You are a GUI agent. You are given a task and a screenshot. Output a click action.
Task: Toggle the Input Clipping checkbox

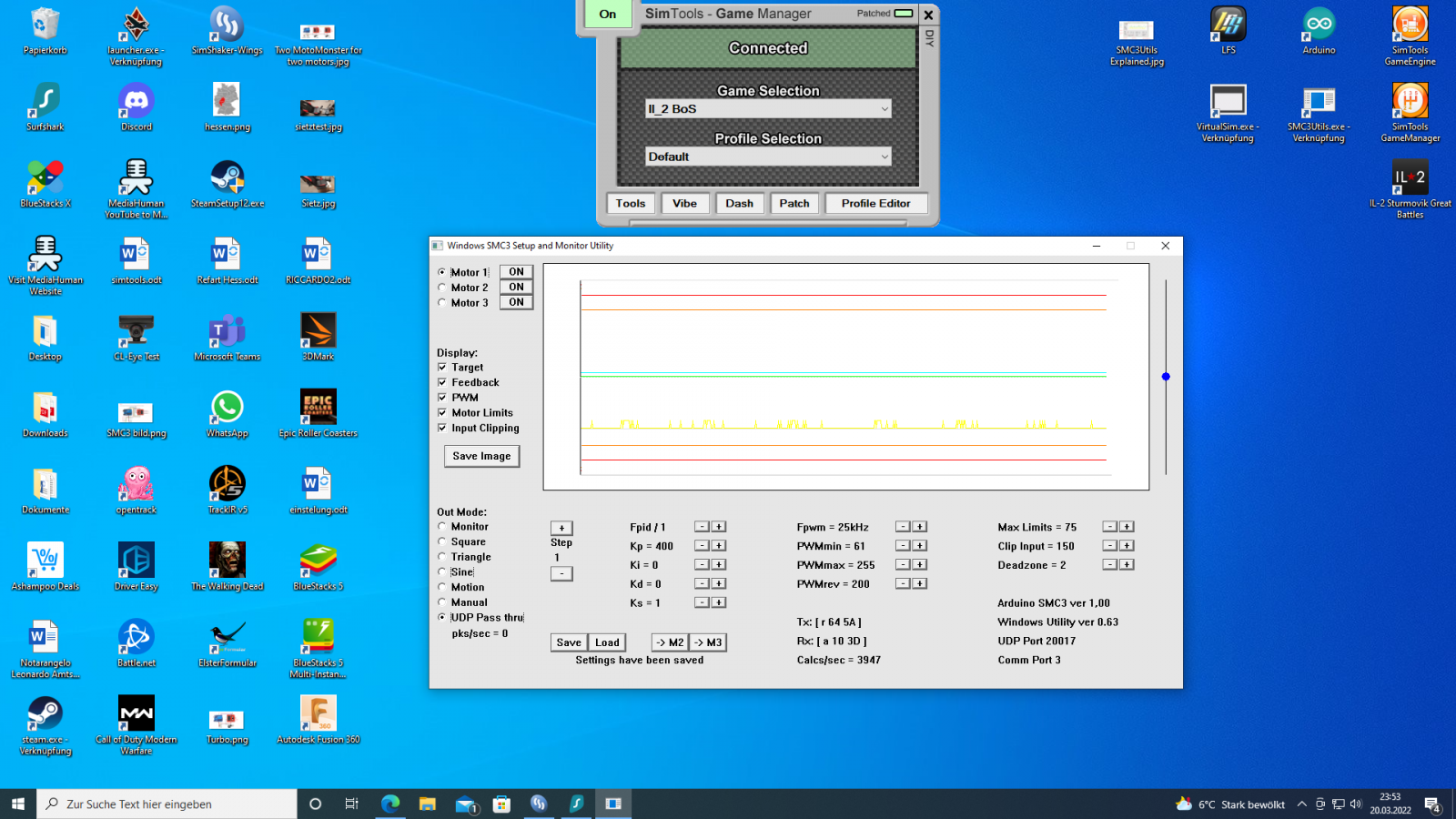(x=442, y=428)
